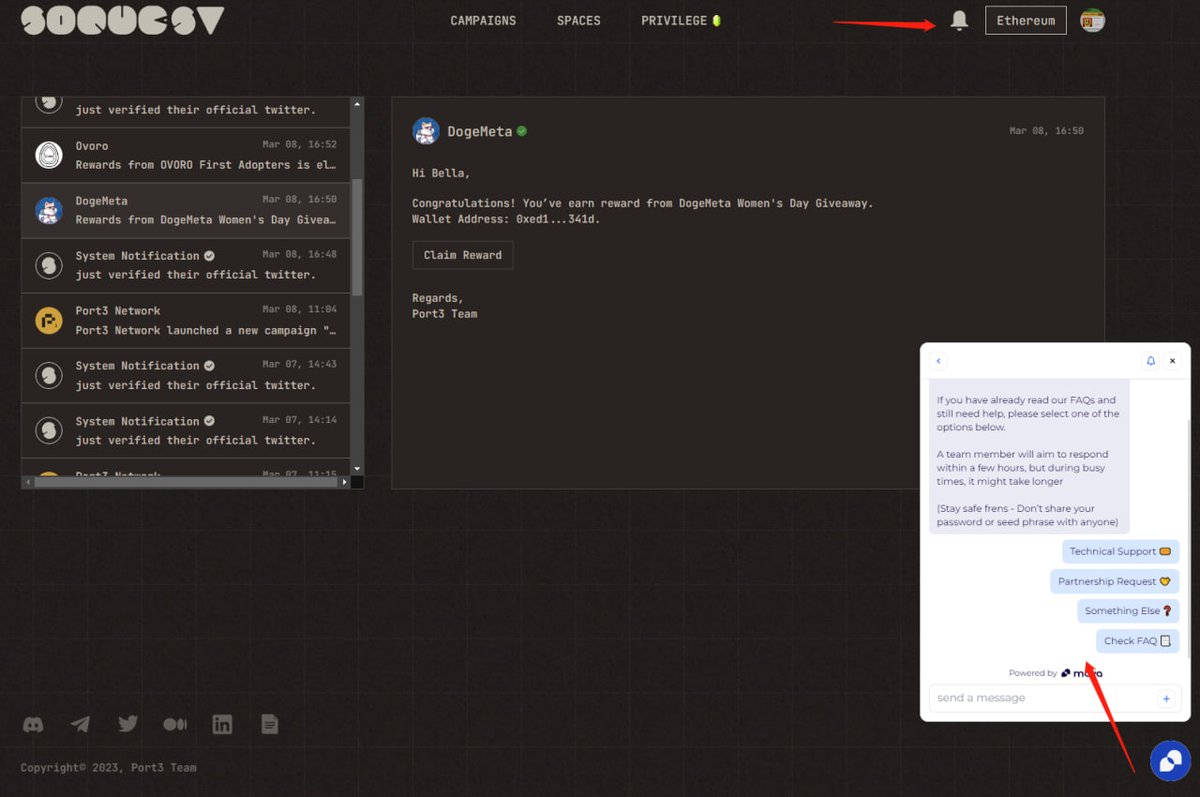Open the Ethereum network selector

click(x=1025, y=20)
